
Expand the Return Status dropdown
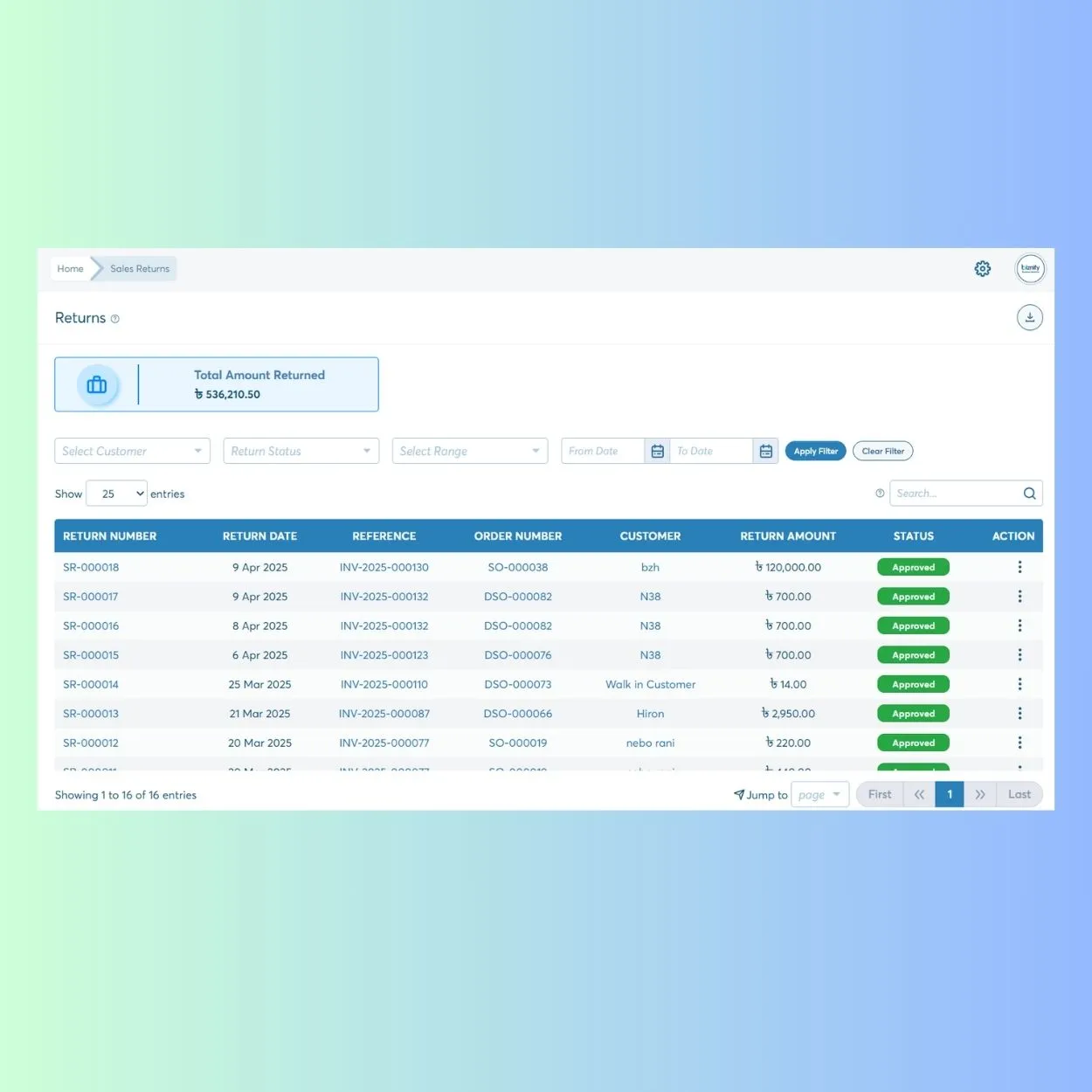pos(301,450)
